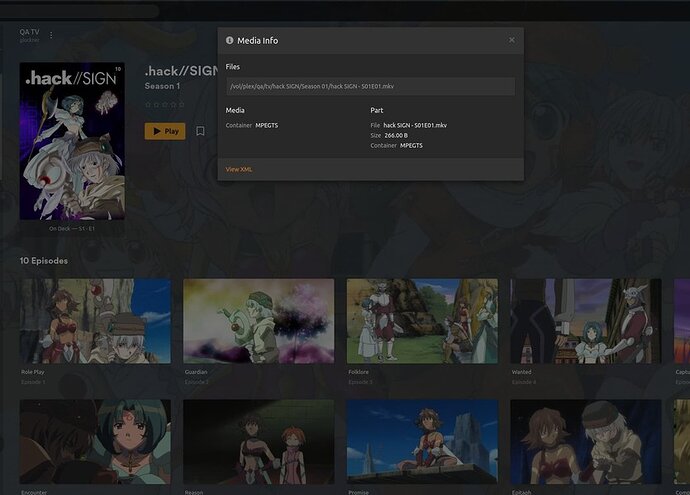Open the Encounter episode thumbnail
Image resolution: width=690 pixels, height=495 pixels.
tap(95, 442)
